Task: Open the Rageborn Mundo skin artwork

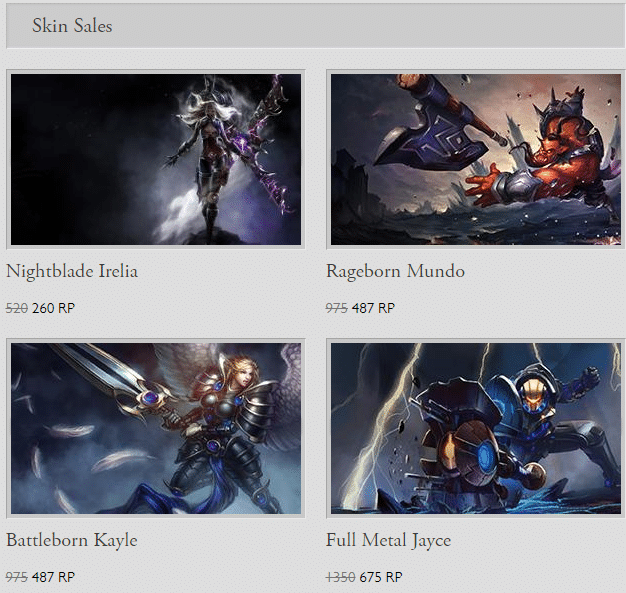Action: 476,159
